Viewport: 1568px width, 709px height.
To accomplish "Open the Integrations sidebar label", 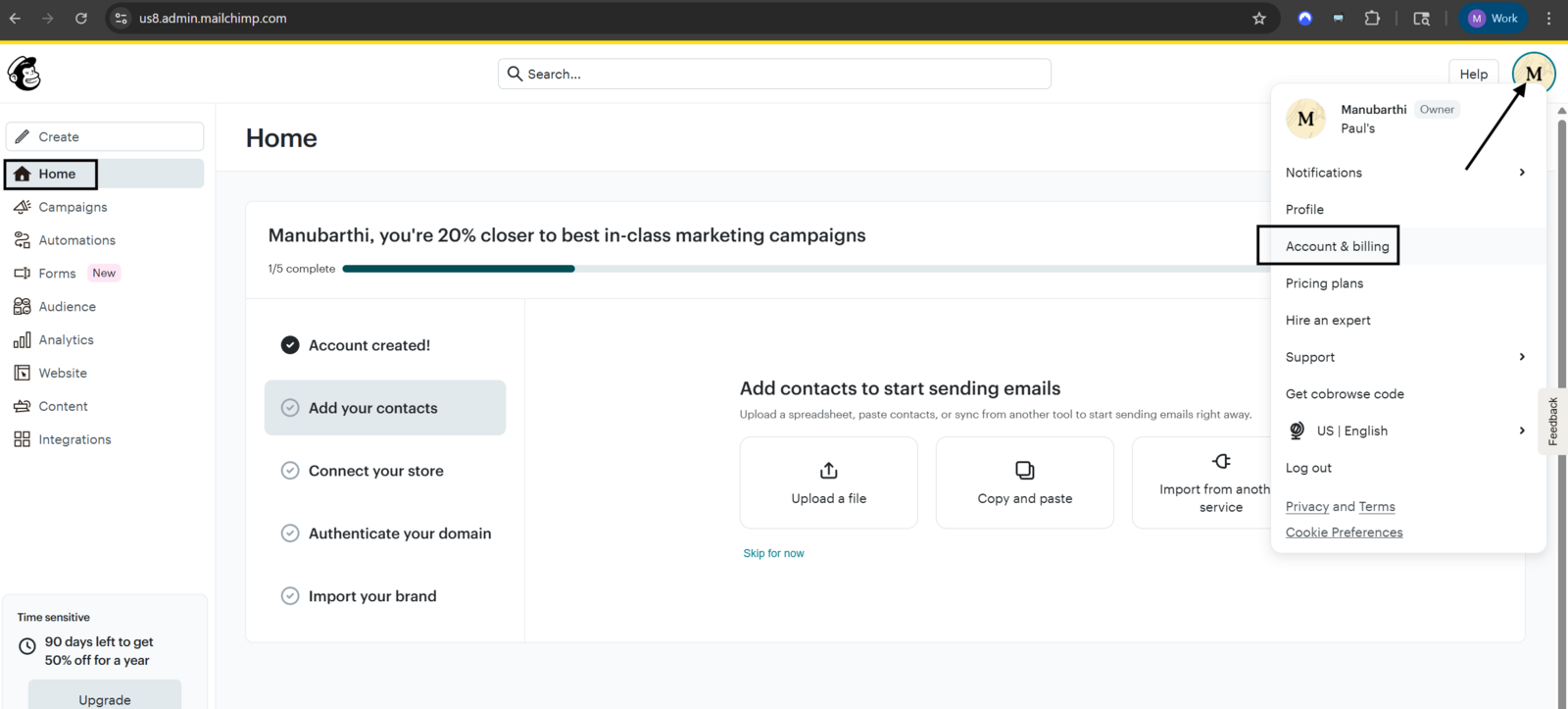I will (74, 439).
